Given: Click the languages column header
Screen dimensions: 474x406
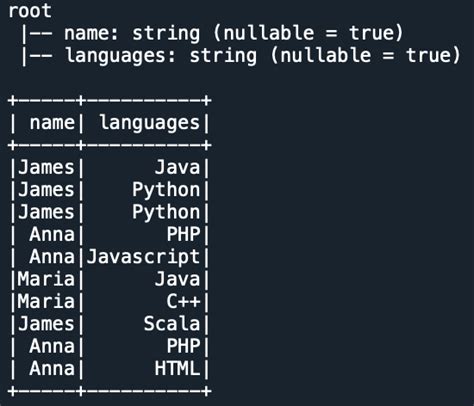Looking at the screenshot, I should click(150, 123).
